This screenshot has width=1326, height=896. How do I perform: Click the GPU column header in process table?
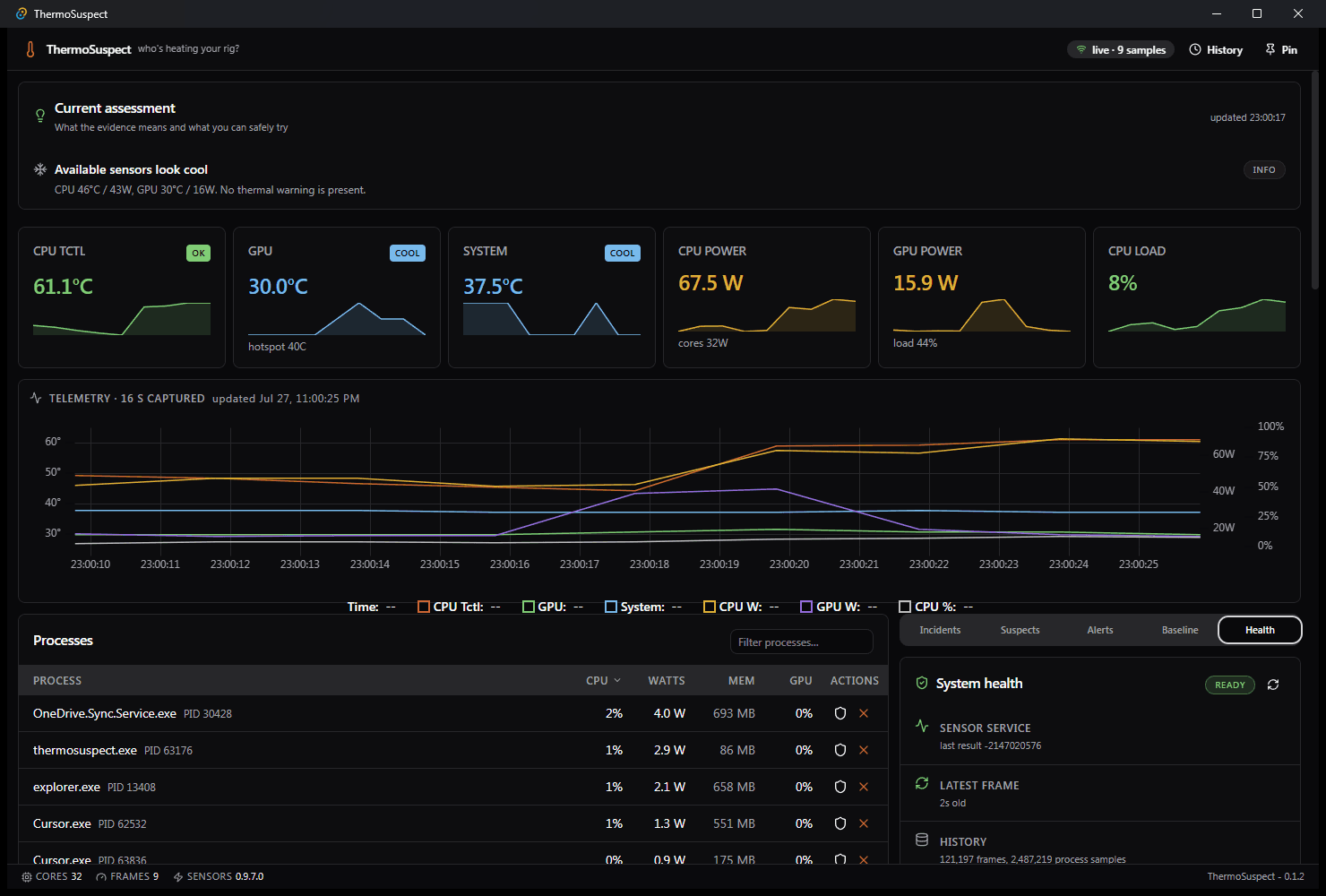801,681
